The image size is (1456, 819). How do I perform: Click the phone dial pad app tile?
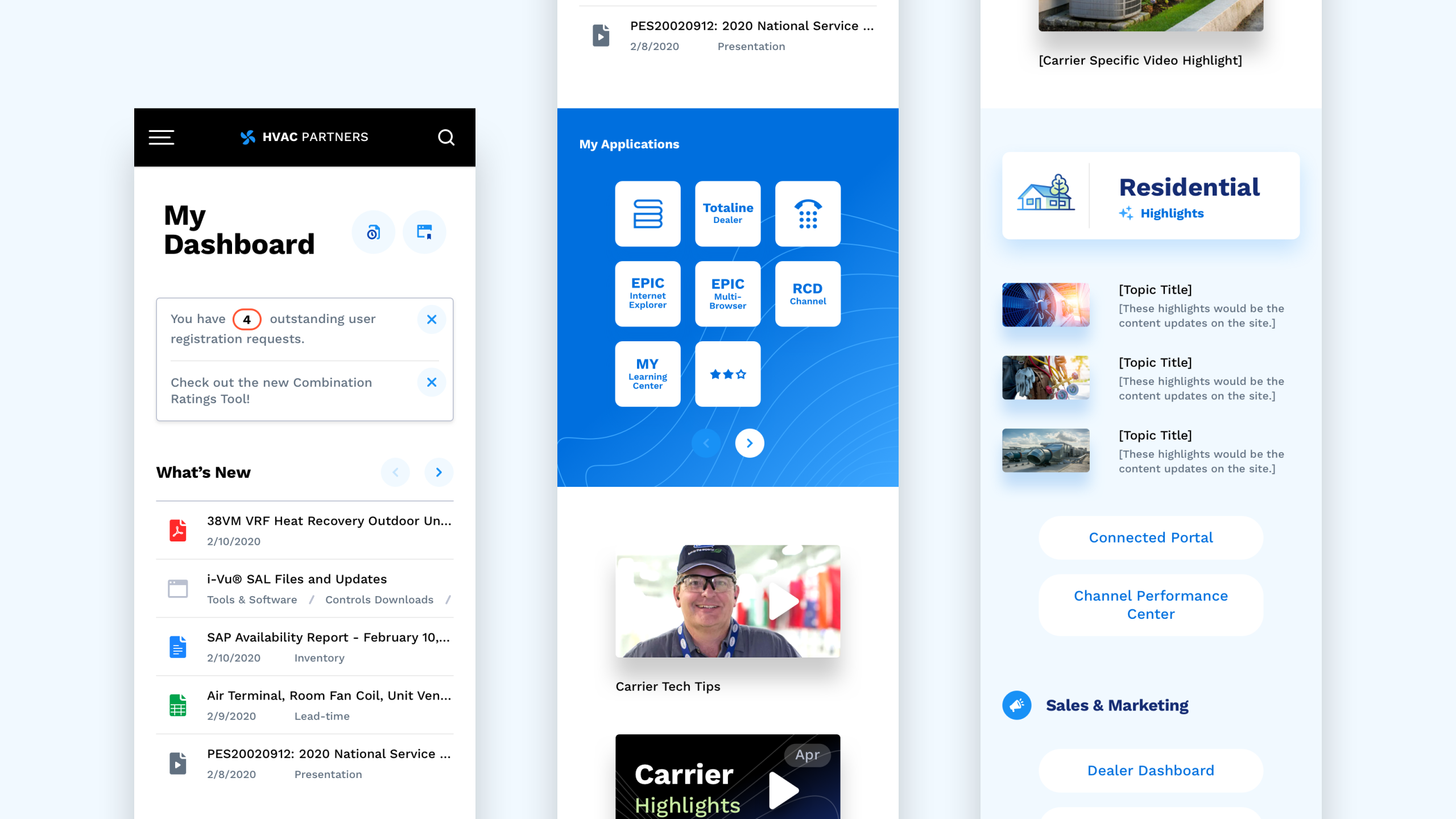coord(808,214)
